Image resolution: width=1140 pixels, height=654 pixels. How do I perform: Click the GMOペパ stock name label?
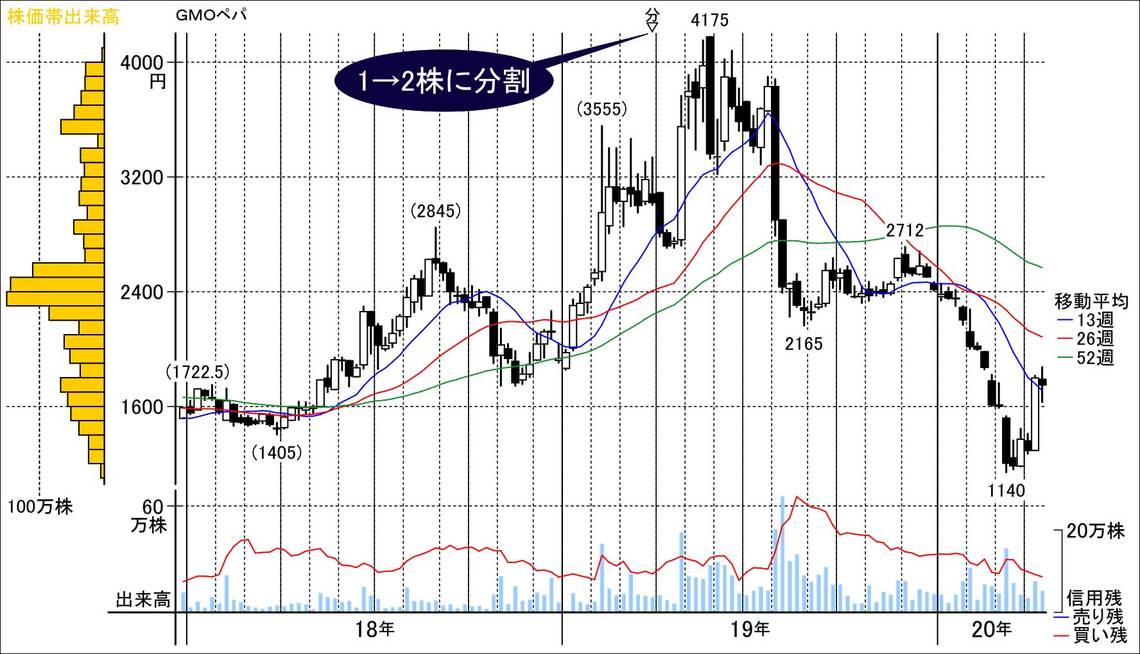pos(210,15)
